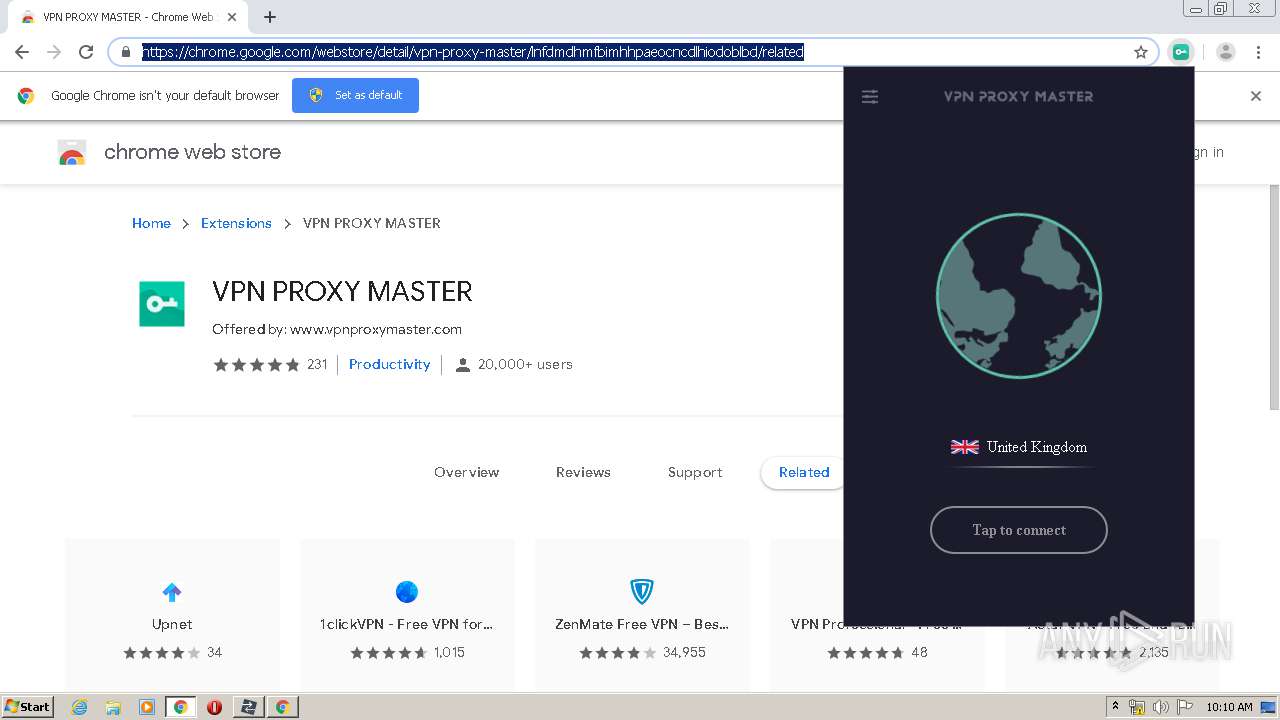Tap to connect VPN button
This screenshot has width=1280, height=720.
click(x=1018, y=530)
